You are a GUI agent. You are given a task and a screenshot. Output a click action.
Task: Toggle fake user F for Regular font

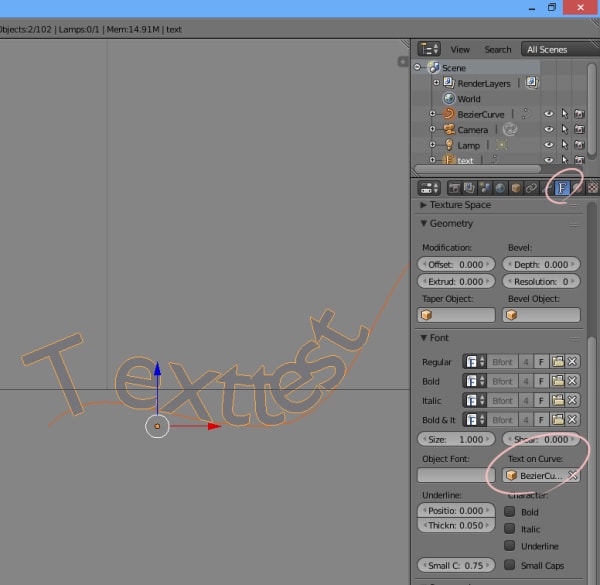pos(541,362)
